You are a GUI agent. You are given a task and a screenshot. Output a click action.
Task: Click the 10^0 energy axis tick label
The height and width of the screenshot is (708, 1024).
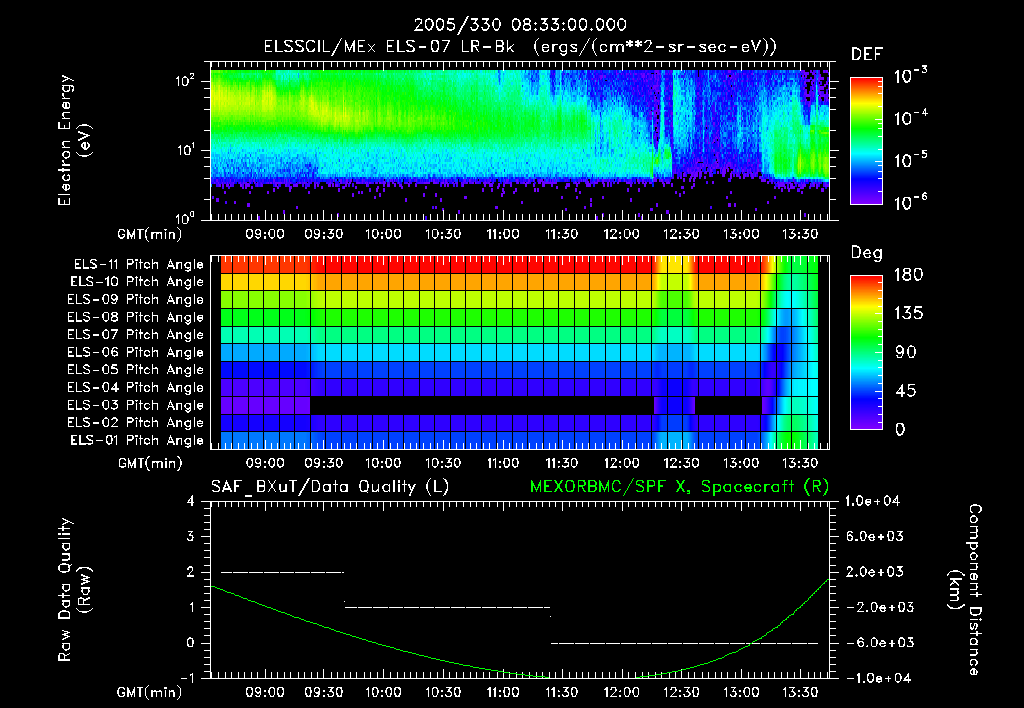tap(185, 217)
